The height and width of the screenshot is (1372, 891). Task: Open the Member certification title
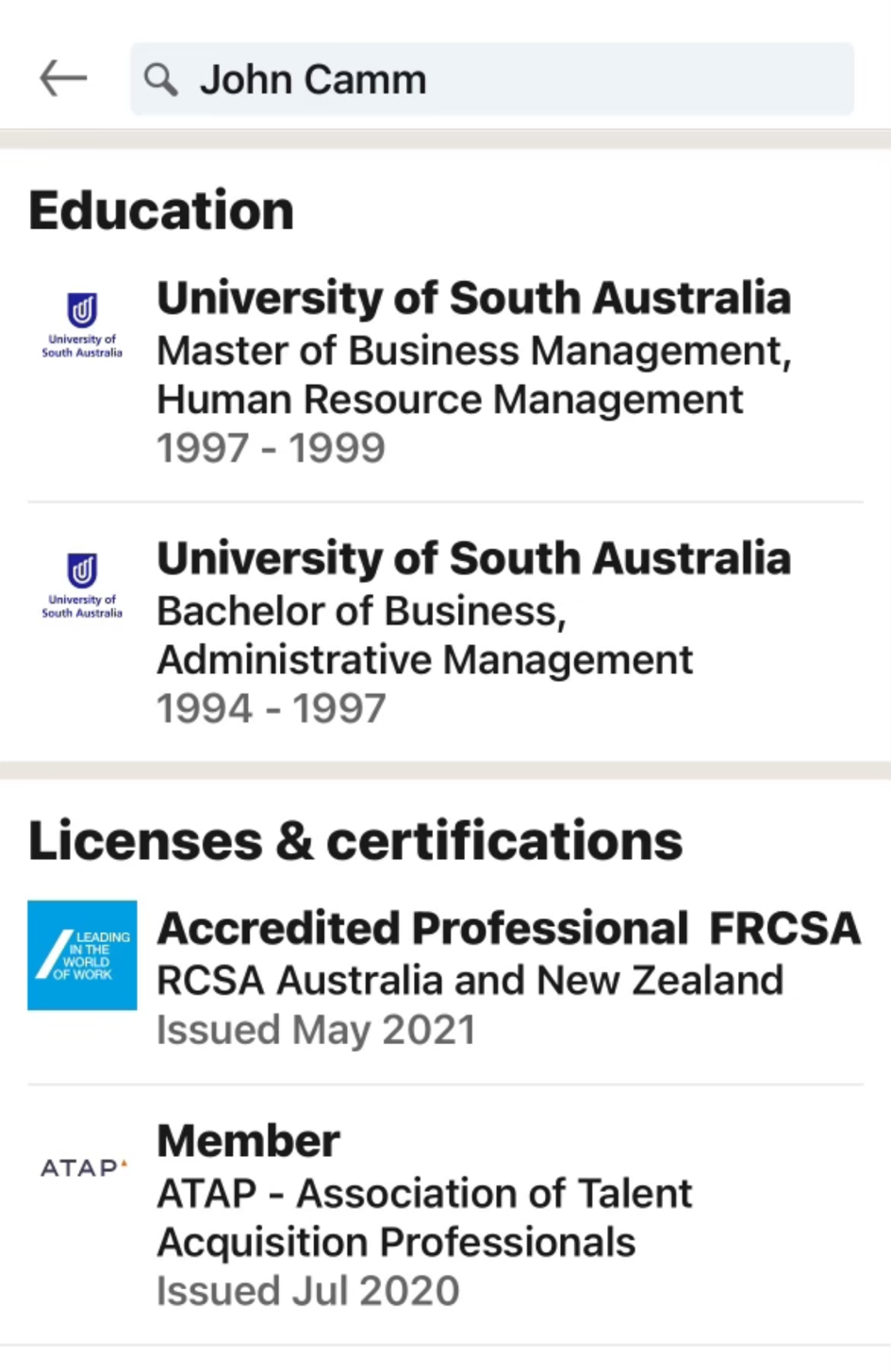(248, 1141)
